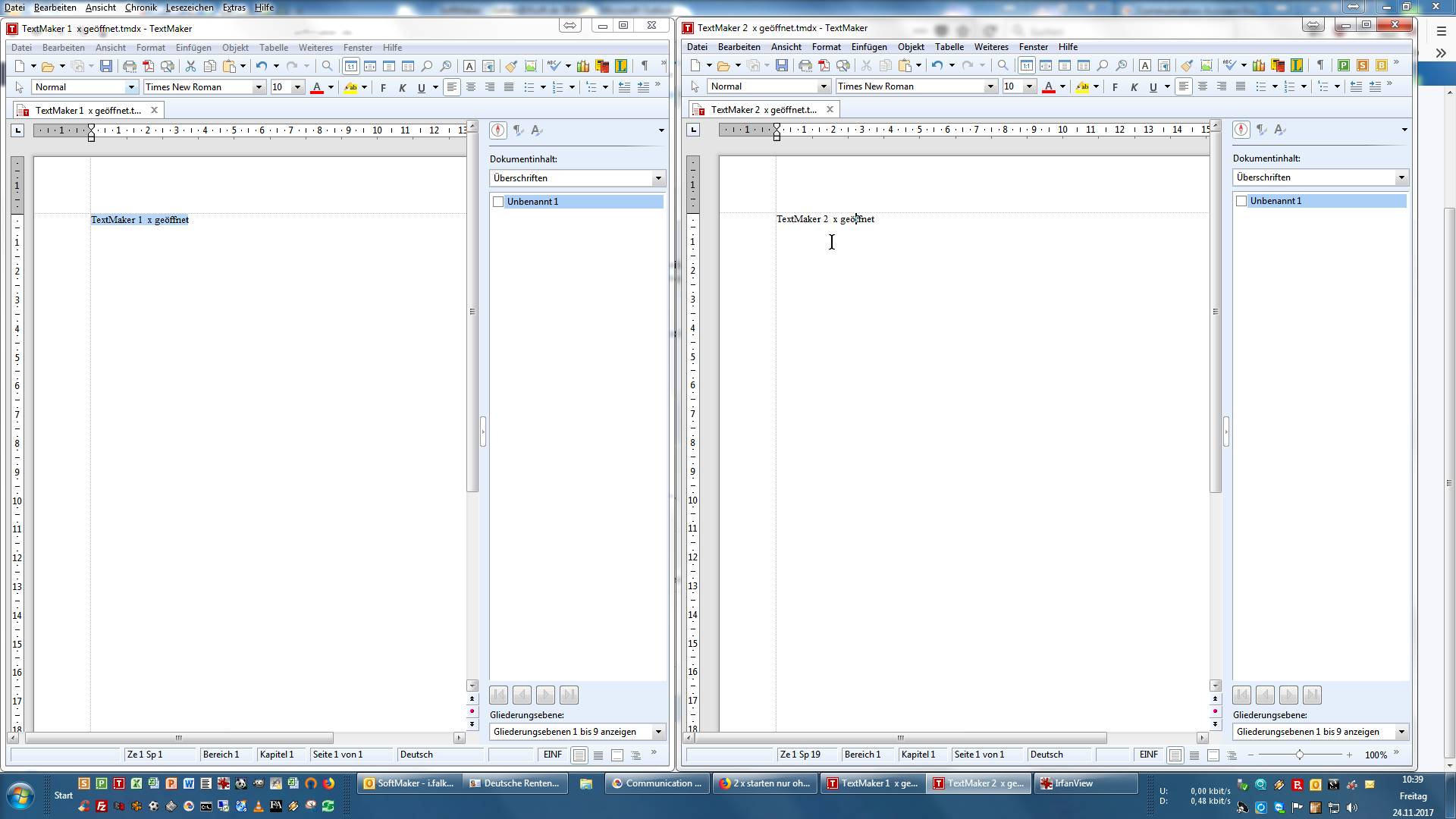This screenshot has width=1456, height=819.
Task: Open Times New Roman font dropdown in TextMaker 1
Action: pyautogui.click(x=259, y=87)
